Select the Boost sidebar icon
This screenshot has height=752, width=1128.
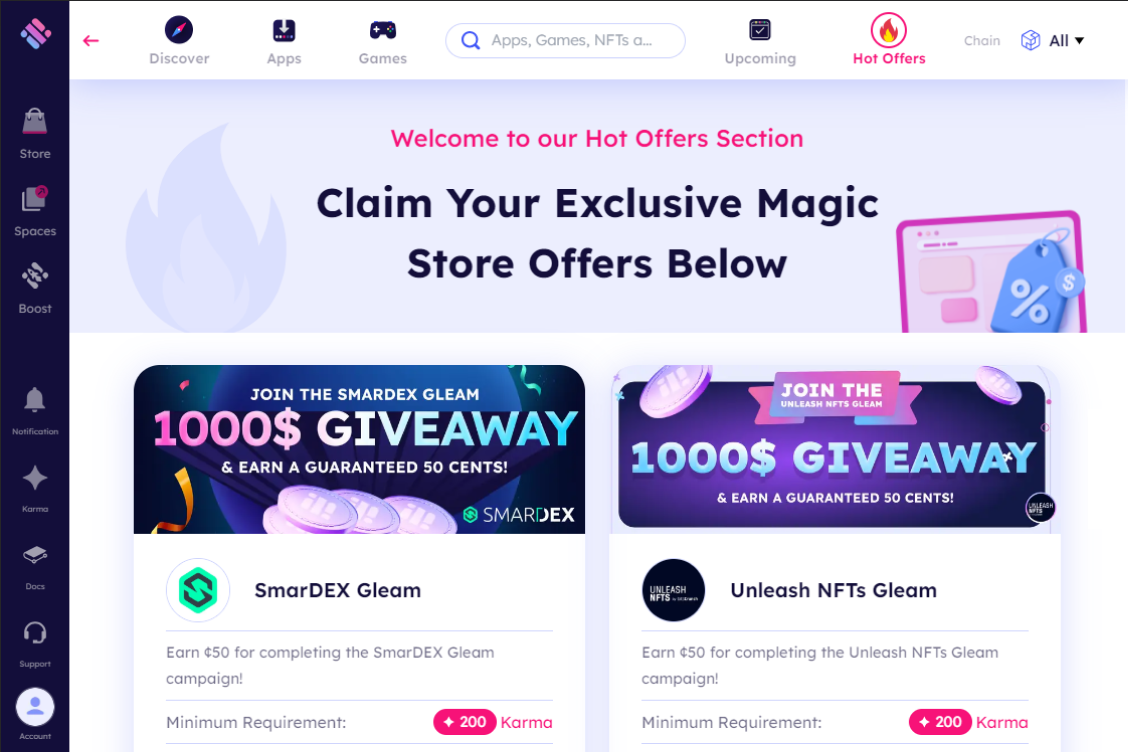coord(35,289)
